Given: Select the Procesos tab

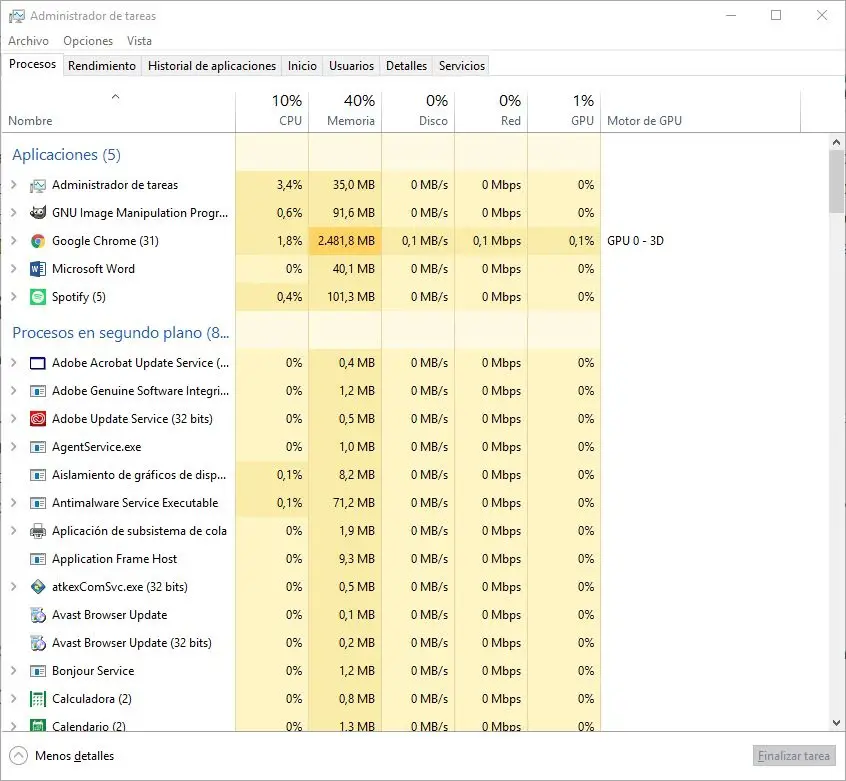Looking at the screenshot, I should point(32,64).
